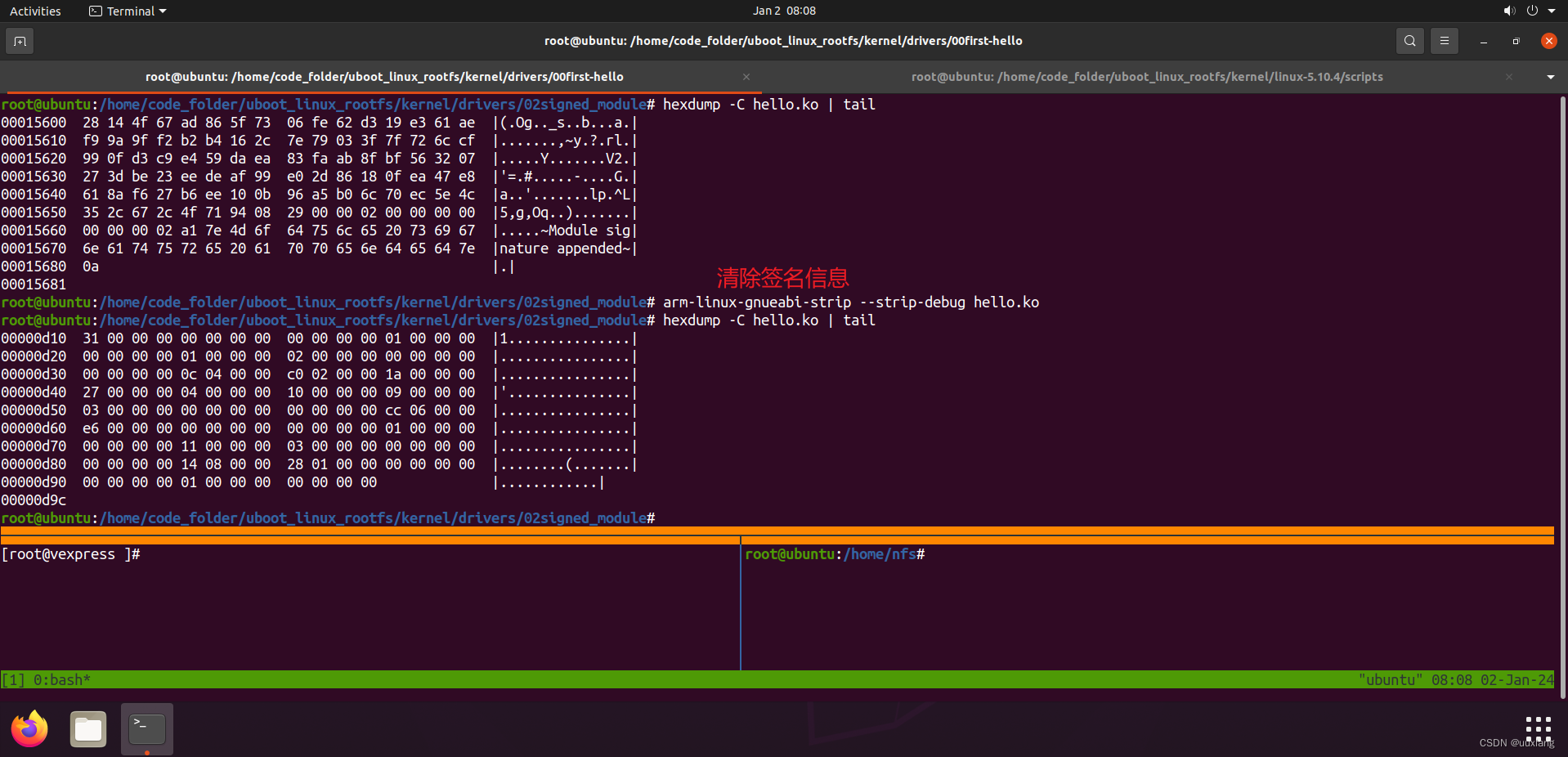Expand the system menu arrow
Screen dimensions: 1568x757
point(1552,11)
